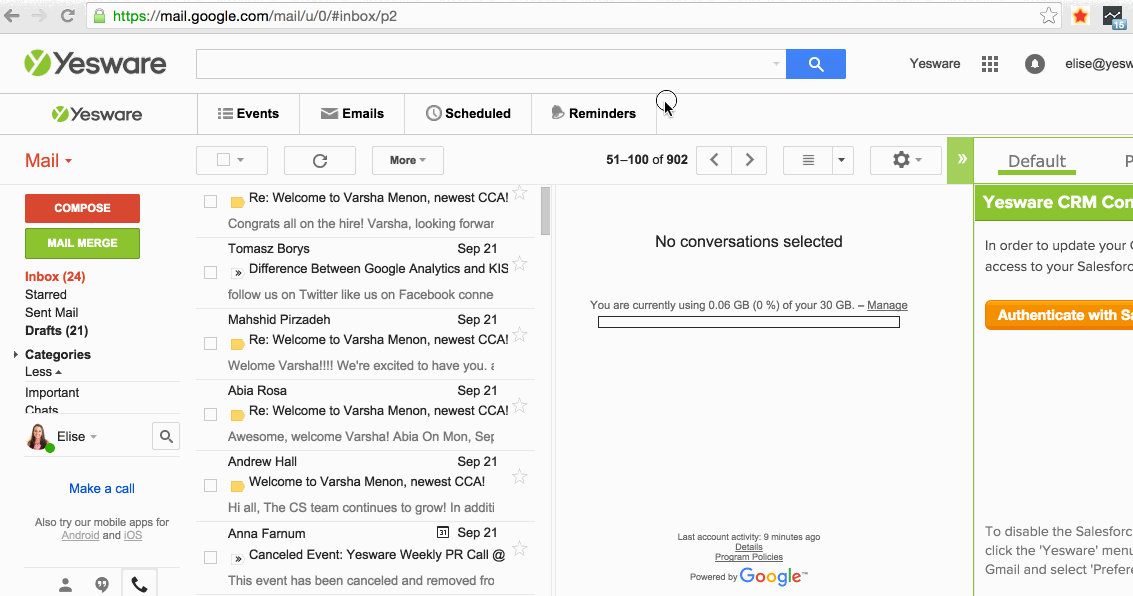Click the MAIL MERGE button
Image resolution: width=1133 pixels, height=596 pixels.
point(82,243)
